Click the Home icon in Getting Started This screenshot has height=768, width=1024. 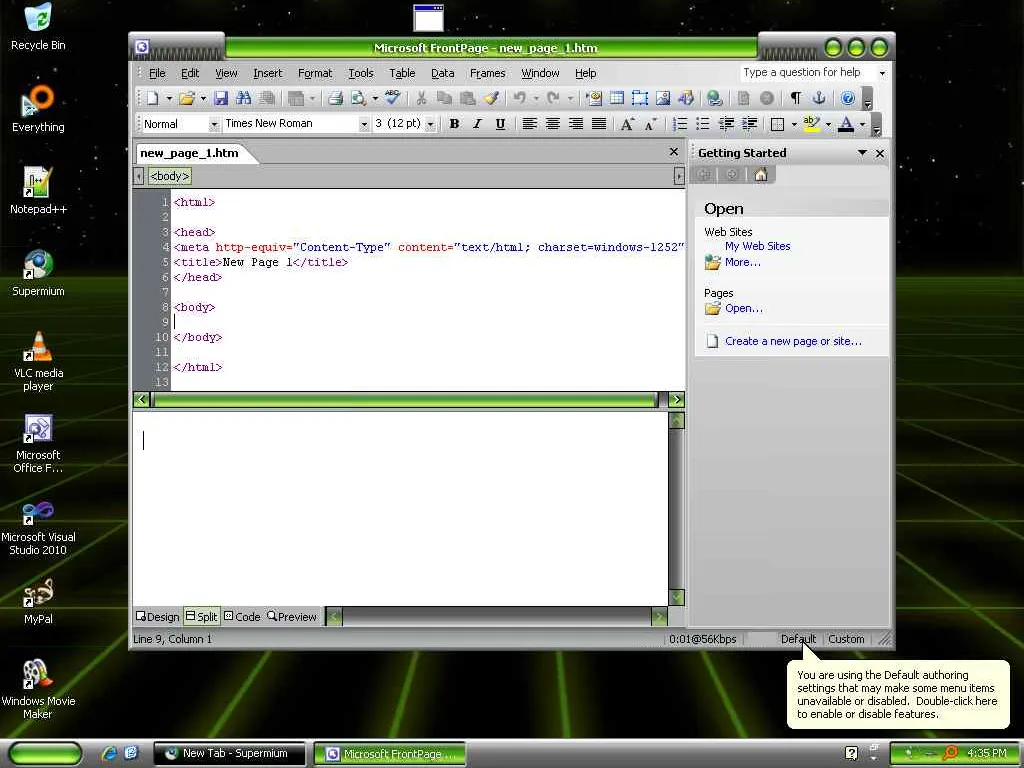click(760, 175)
